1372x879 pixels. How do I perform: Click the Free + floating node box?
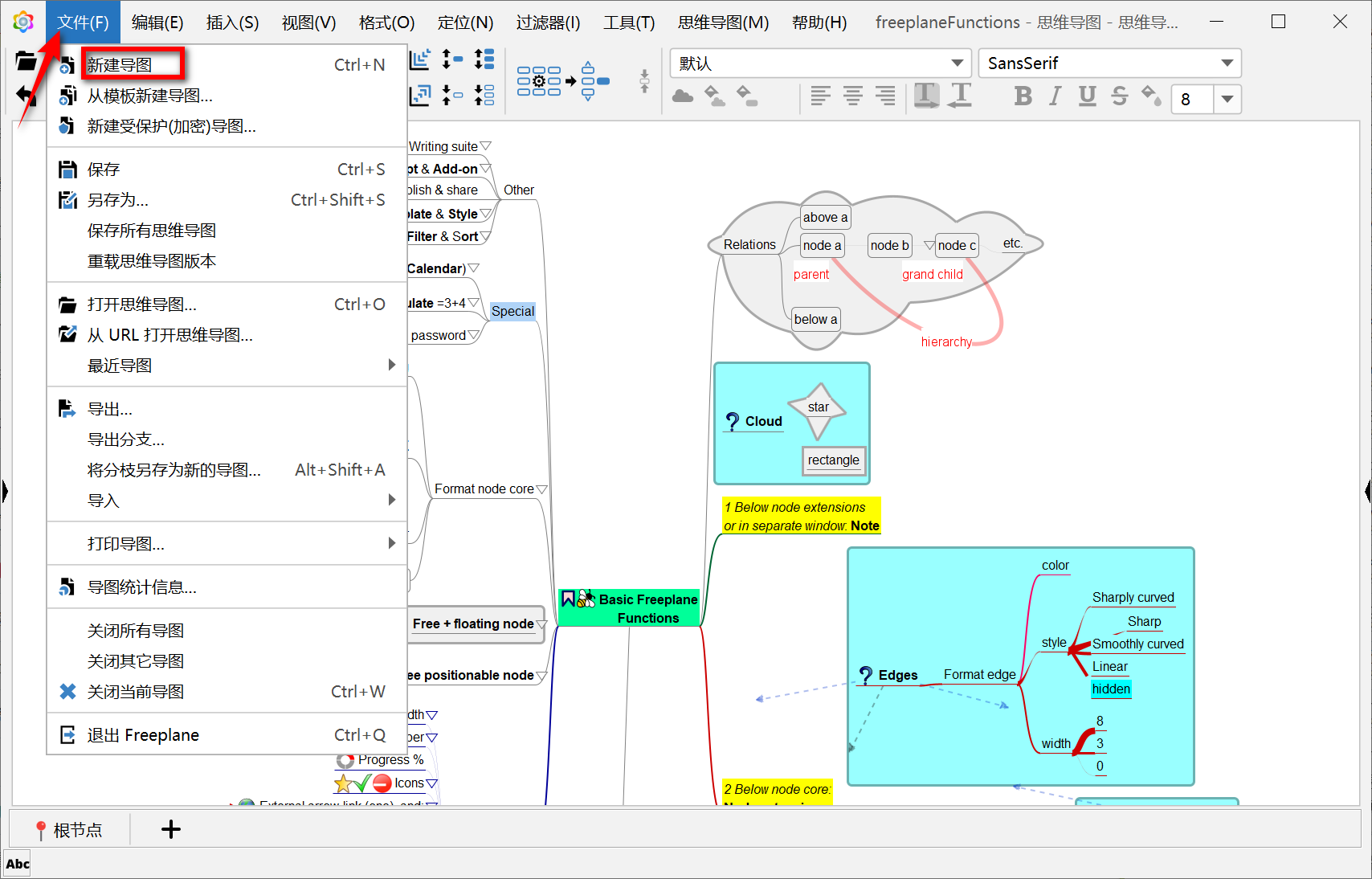(475, 624)
